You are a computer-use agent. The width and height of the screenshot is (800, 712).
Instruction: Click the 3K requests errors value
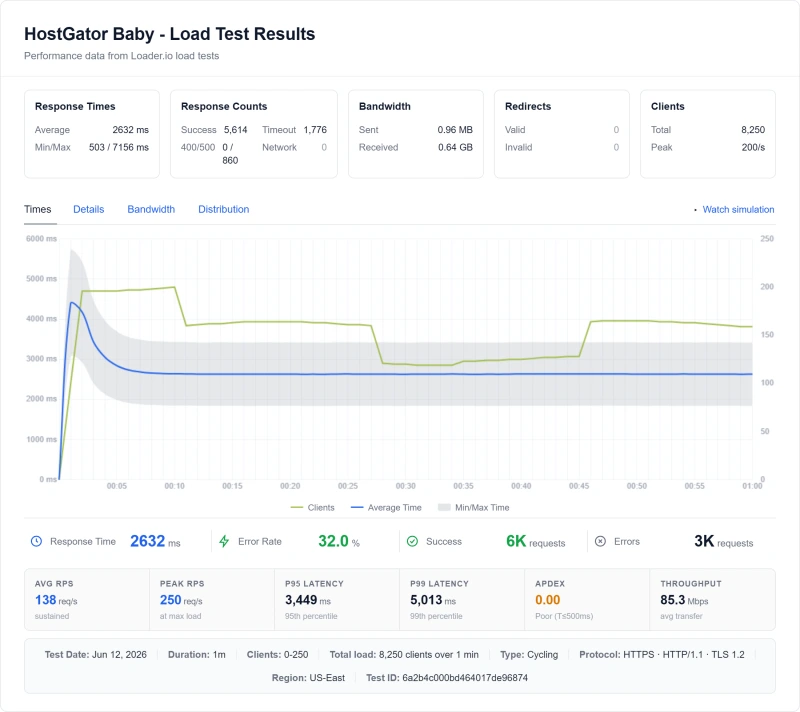click(723, 541)
